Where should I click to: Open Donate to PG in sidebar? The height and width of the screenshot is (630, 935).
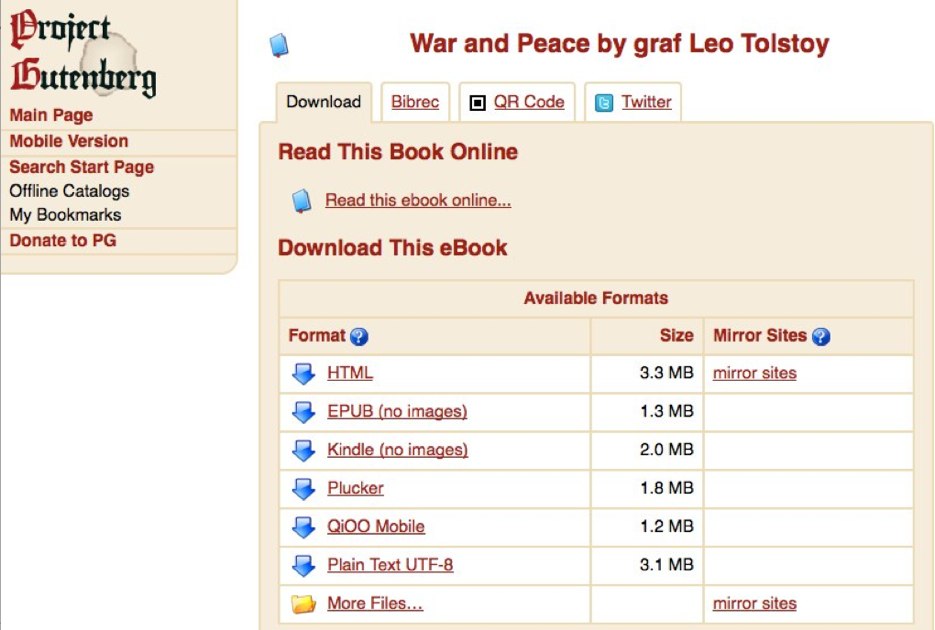click(63, 240)
